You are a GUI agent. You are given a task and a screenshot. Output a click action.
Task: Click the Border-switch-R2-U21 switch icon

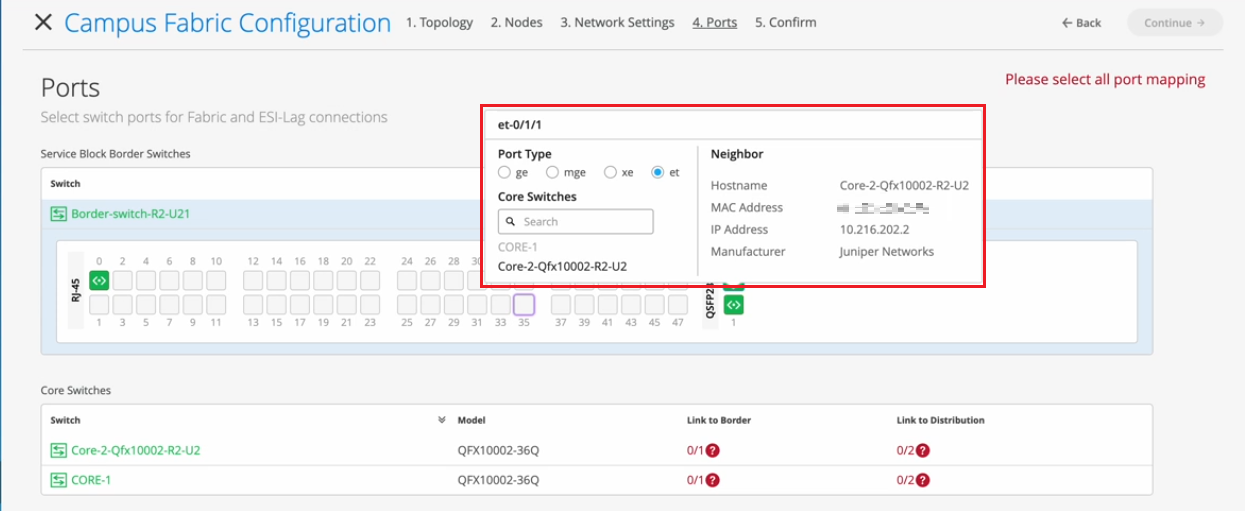point(59,214)
